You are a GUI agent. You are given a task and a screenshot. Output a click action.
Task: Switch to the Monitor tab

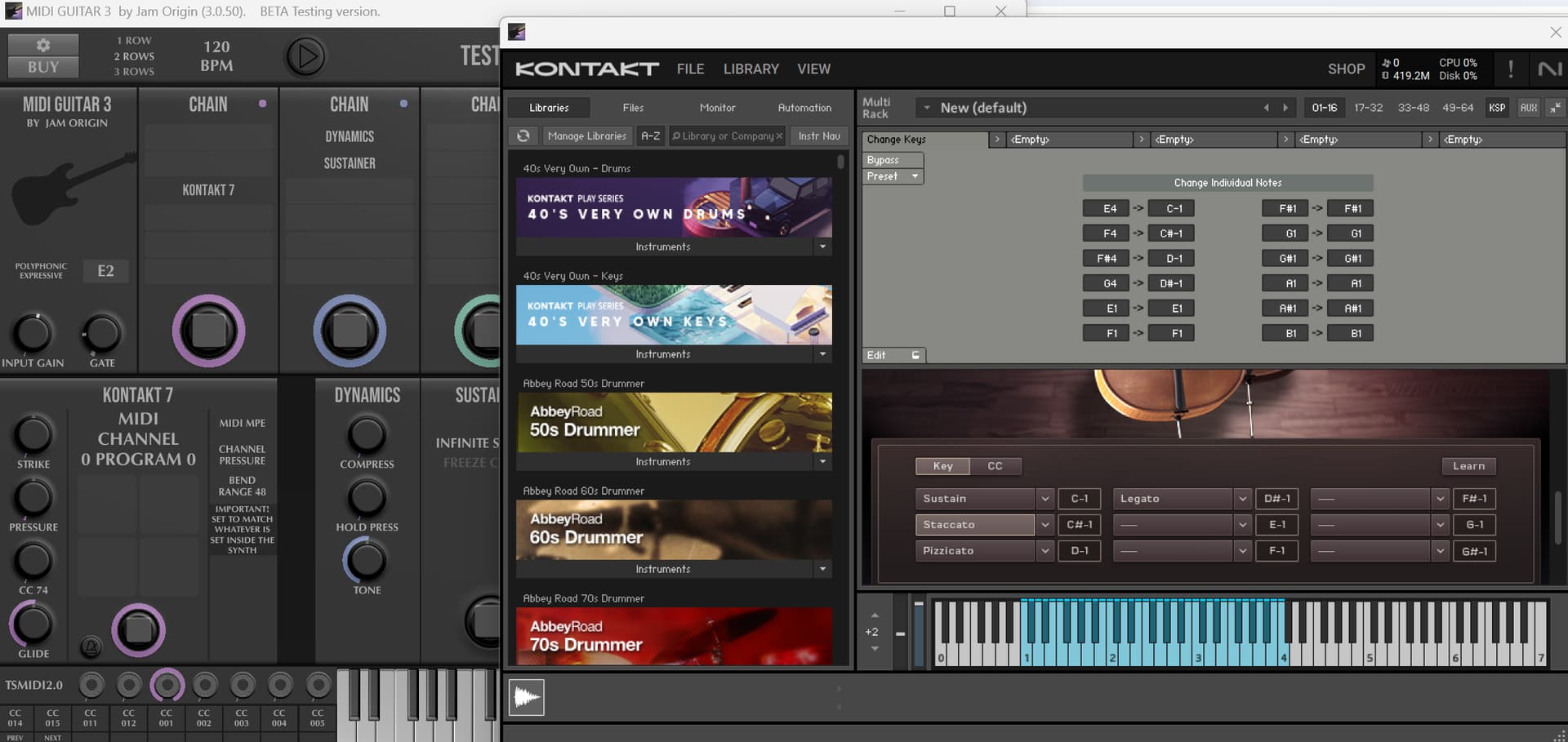click(x=717, y=108)
